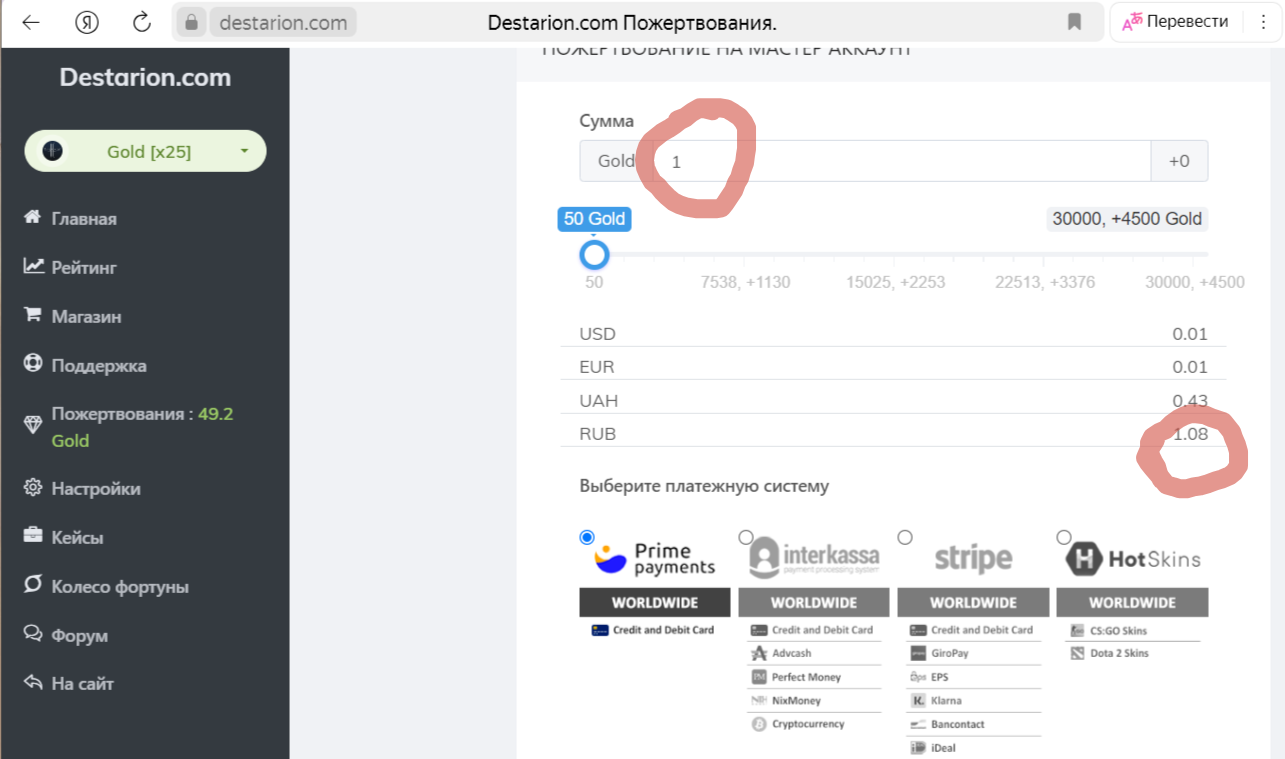Select Interkassa payment radio button
The image size is (1285, 759).
coord(746,537)
